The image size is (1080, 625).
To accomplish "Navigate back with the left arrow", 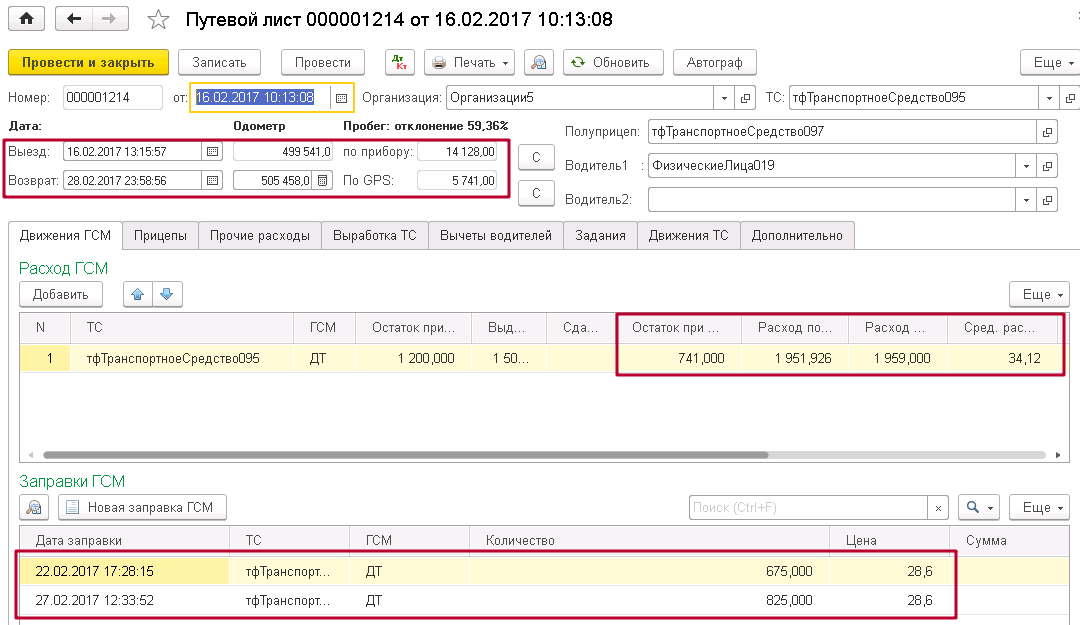I will coord(73,19).
